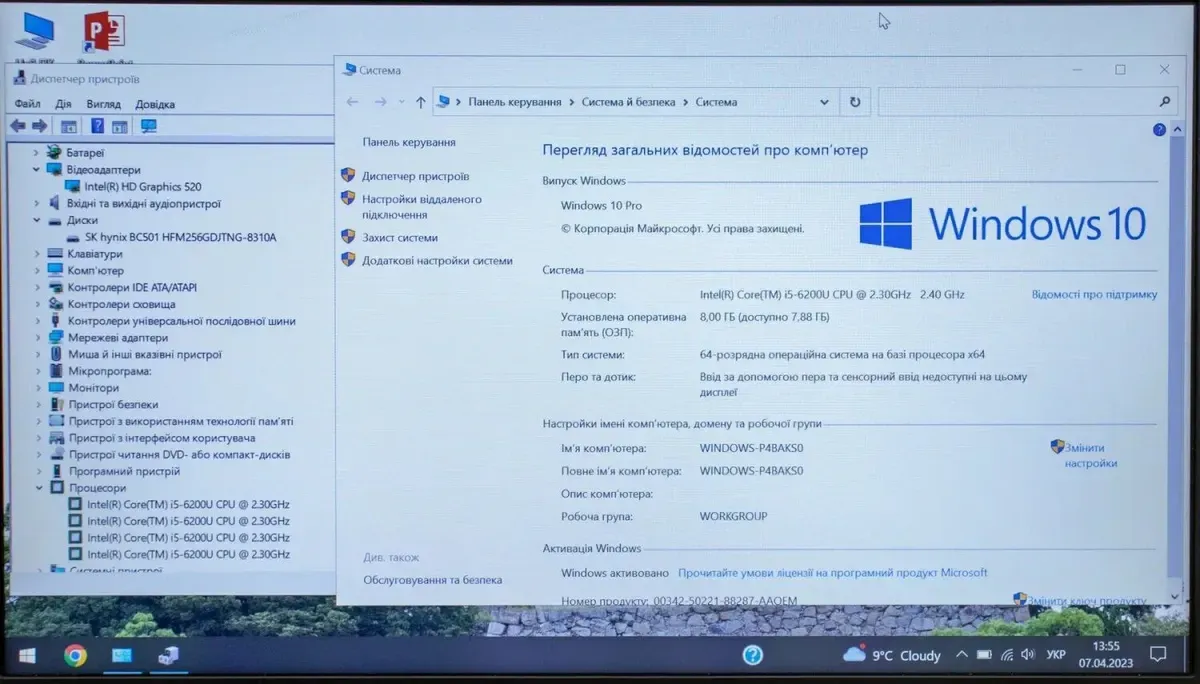This screenshot has width=1200, height=684.
Task: Open Відомості про підтримку link
Action: point(1094,295)
